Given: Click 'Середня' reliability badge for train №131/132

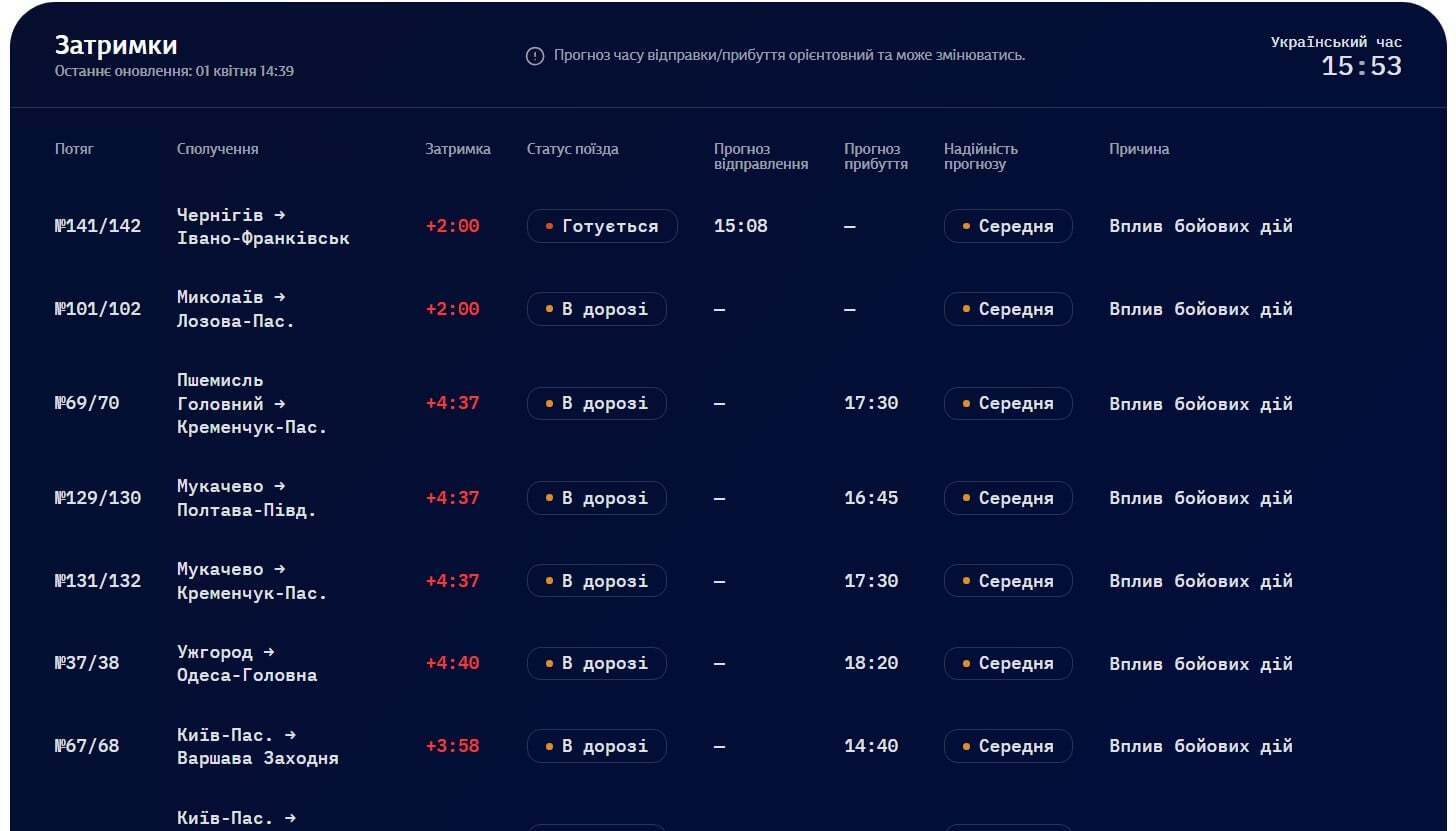Looking at the screenshot, I should (1007, 581).
